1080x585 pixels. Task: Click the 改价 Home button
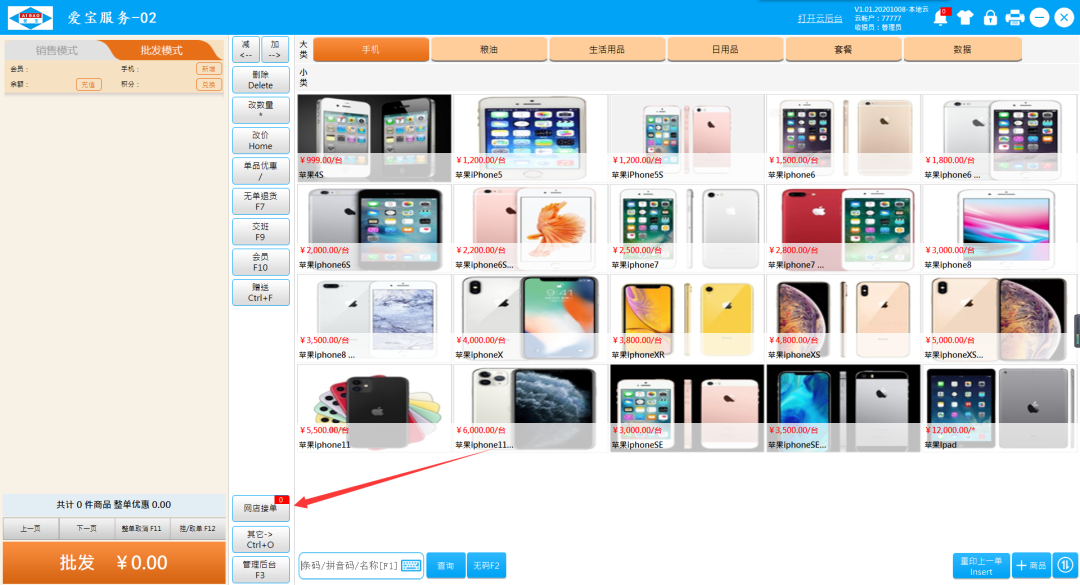coord(260,141)
